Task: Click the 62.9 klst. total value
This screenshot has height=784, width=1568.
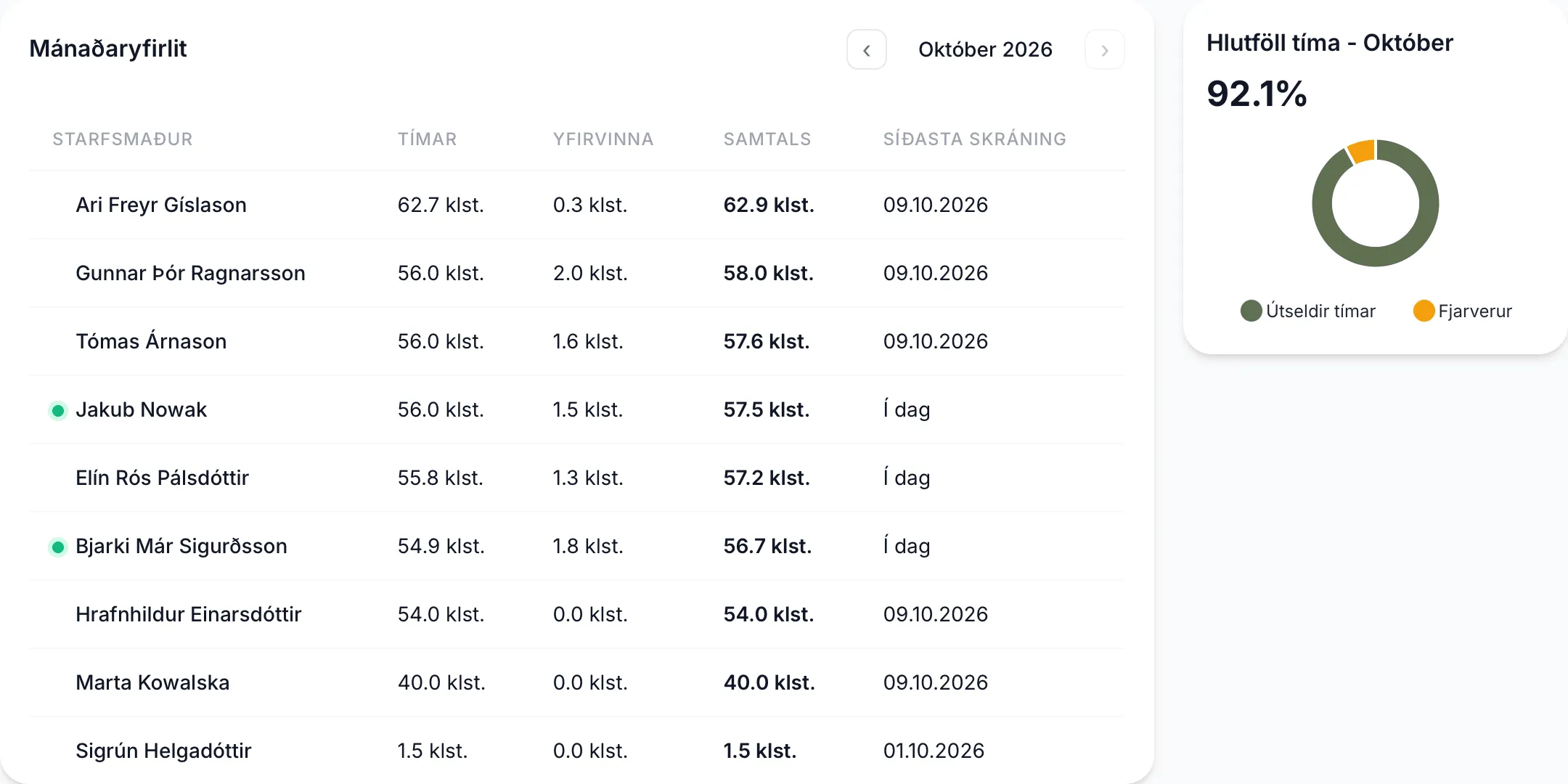Action: click(769, 205)
